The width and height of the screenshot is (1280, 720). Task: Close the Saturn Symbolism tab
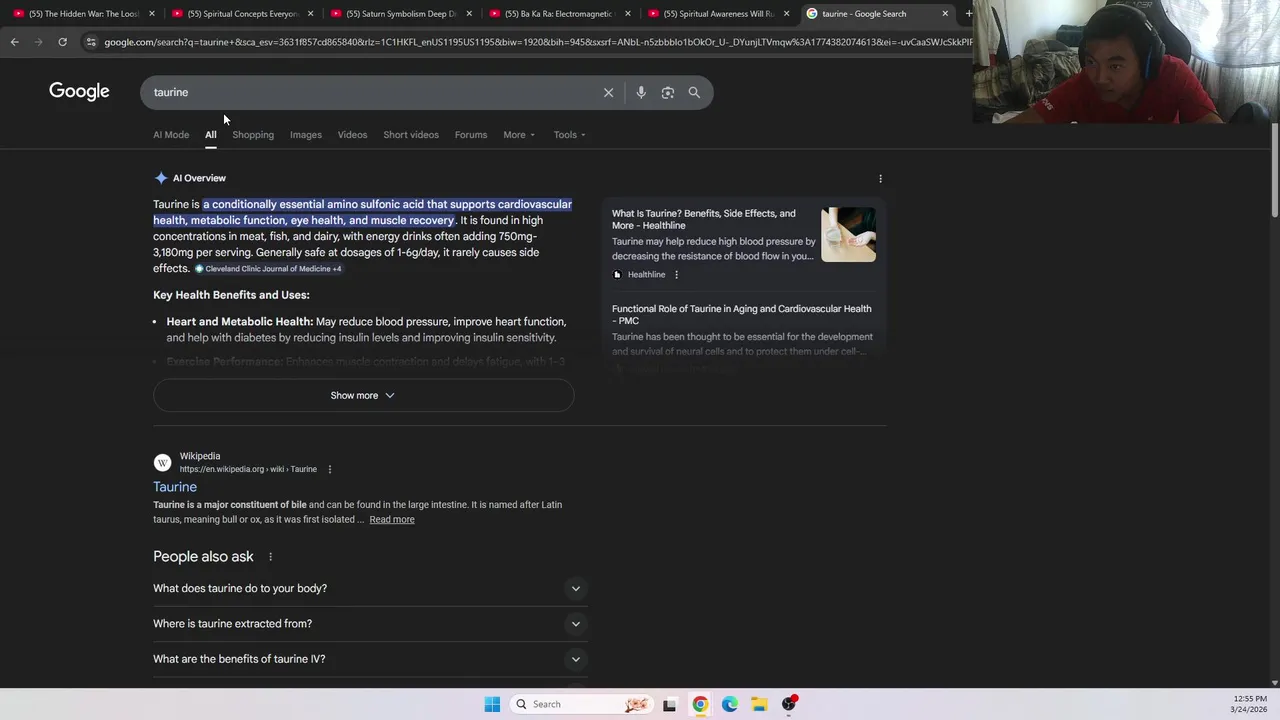[469, 13]
